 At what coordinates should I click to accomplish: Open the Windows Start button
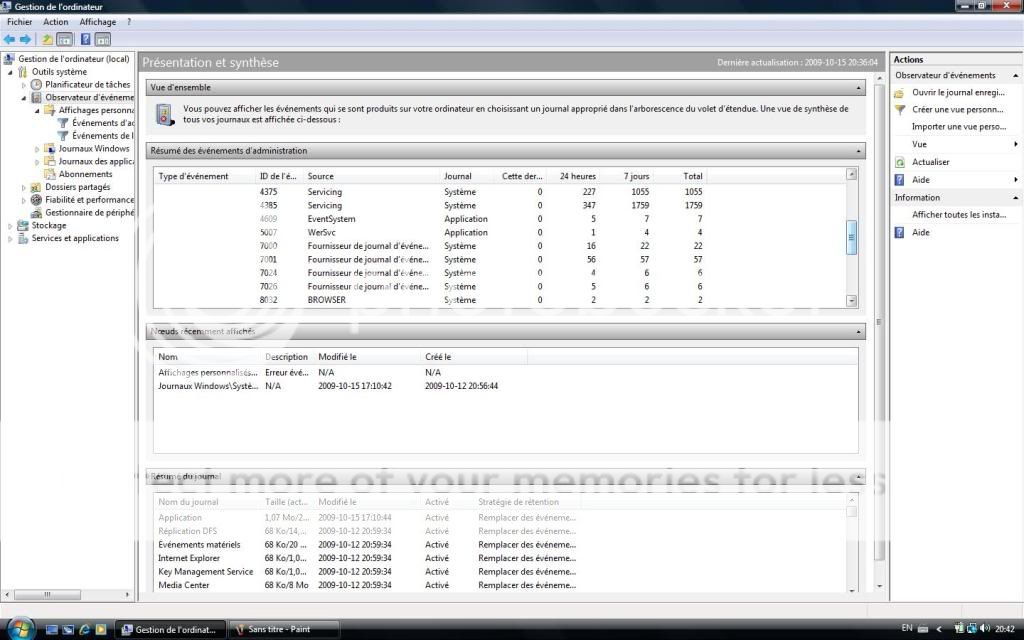click(x=20, y=628)
